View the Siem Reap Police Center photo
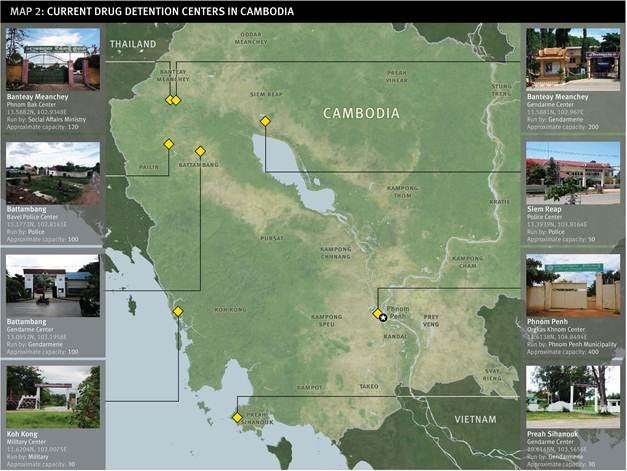This screenshot has height=471, width=627. point(573,173)
